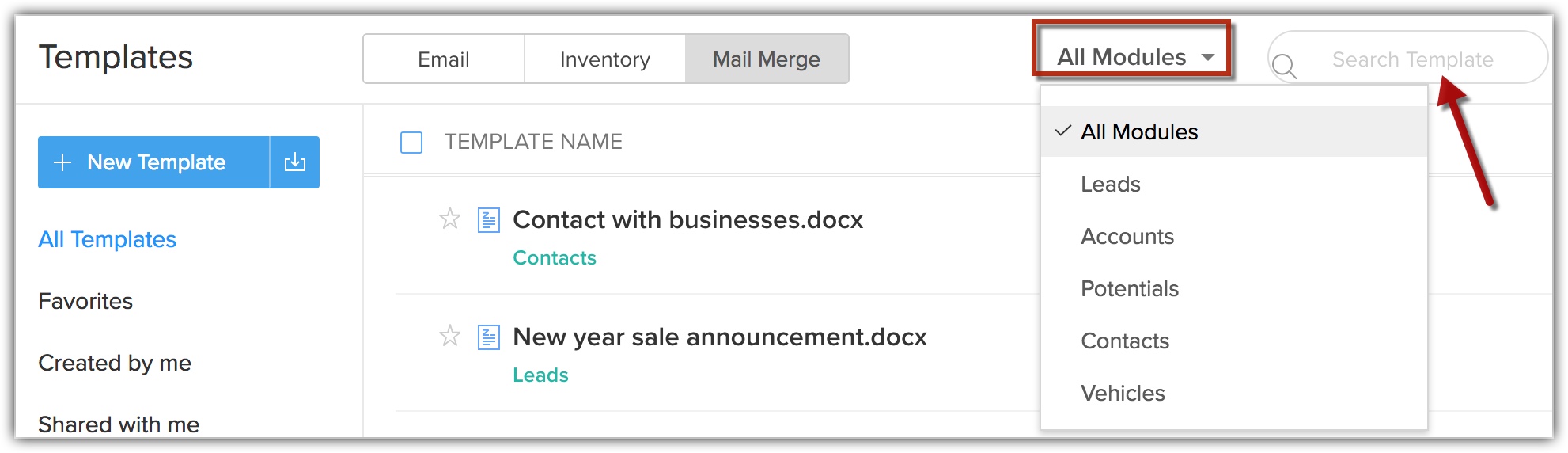Click the Contact with businesses document icon
The height and width of the screenshot is (453, 1568).
coord(489,220)
